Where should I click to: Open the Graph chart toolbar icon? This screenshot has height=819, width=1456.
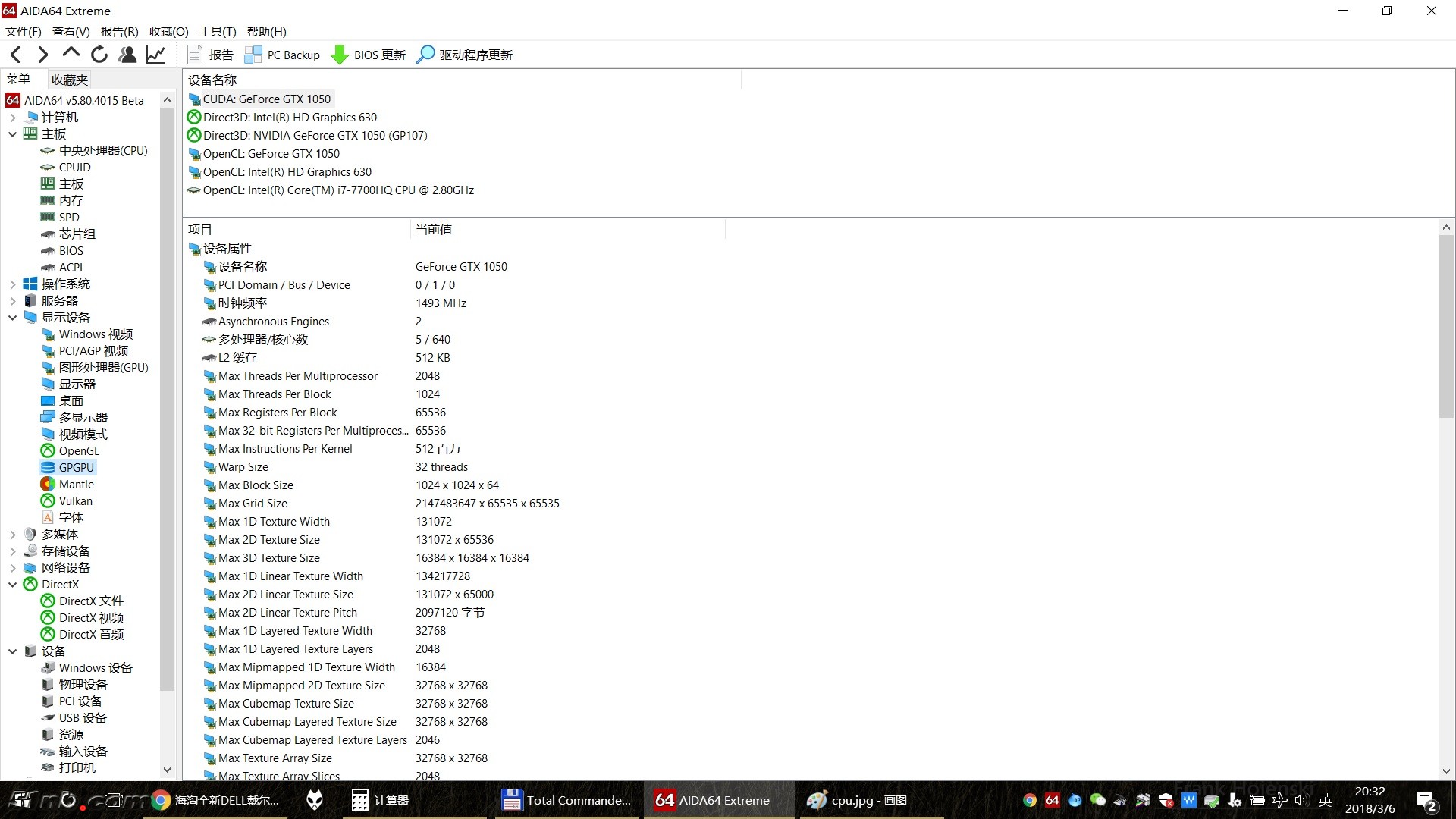155,55
